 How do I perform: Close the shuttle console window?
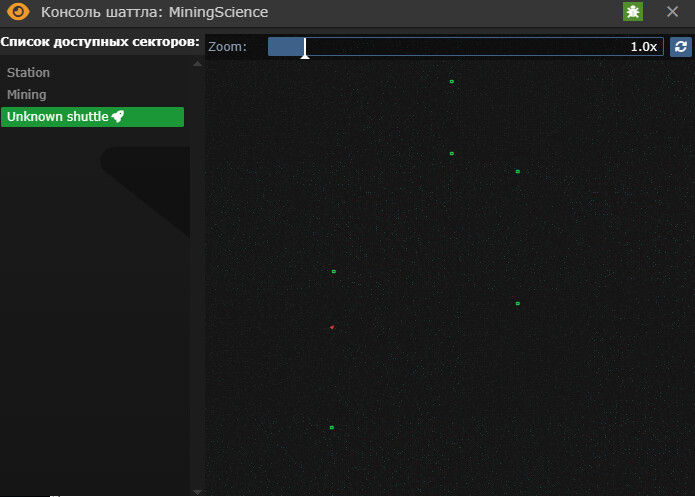(672, 13)
